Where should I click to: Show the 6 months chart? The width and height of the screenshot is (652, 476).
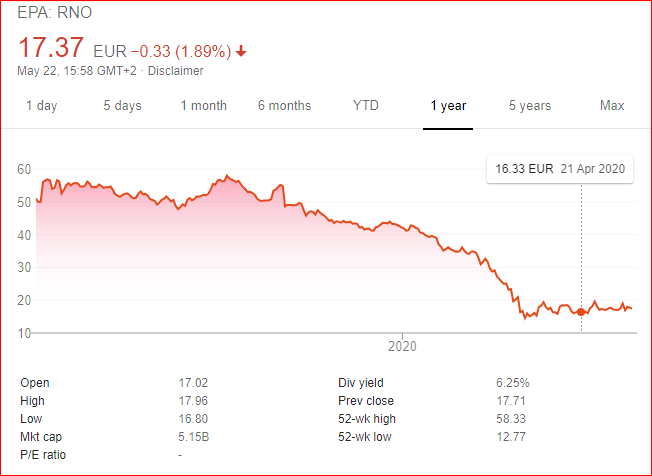coord(284,106)
